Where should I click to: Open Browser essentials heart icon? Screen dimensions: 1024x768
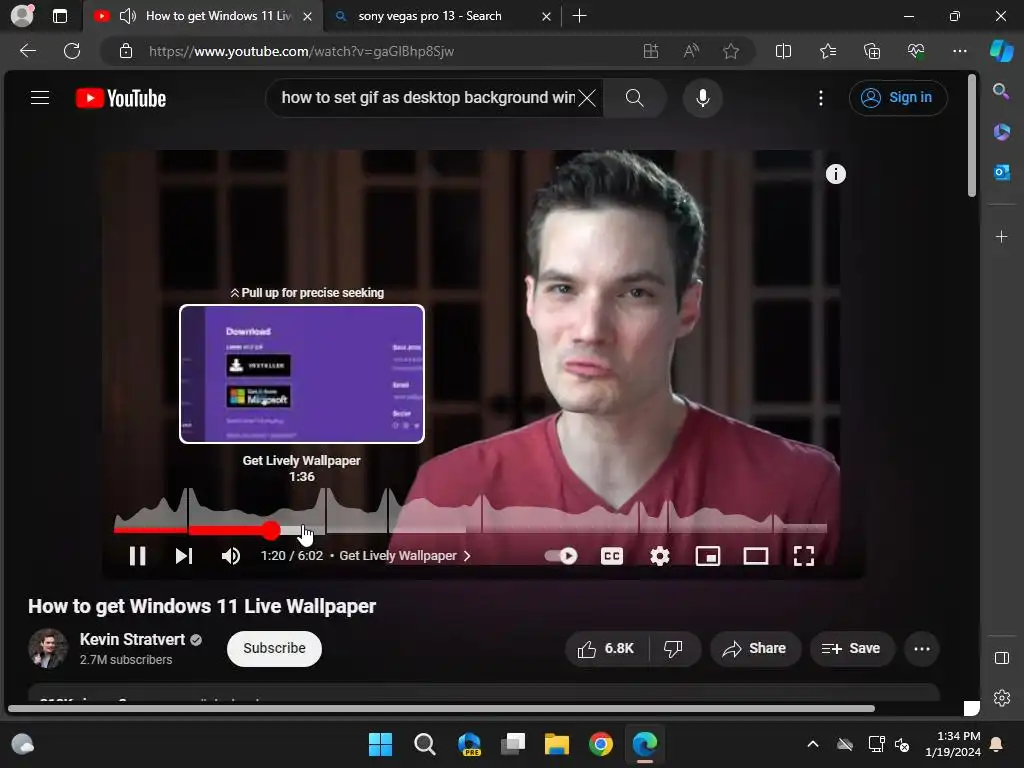[916, 51]
